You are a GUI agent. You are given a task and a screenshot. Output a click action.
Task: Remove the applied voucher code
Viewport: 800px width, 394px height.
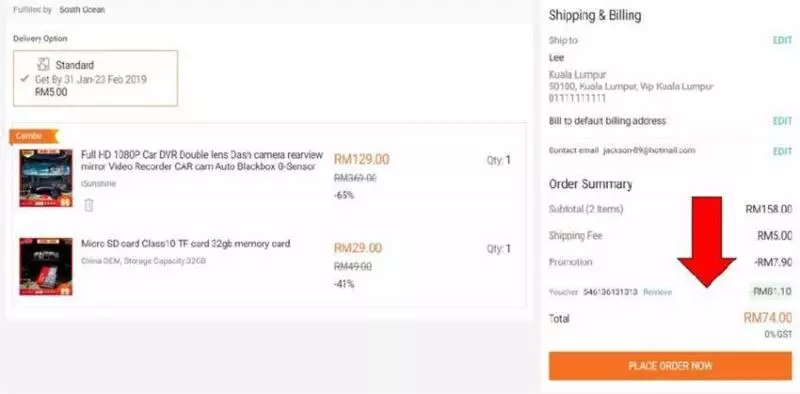[657, 292]
